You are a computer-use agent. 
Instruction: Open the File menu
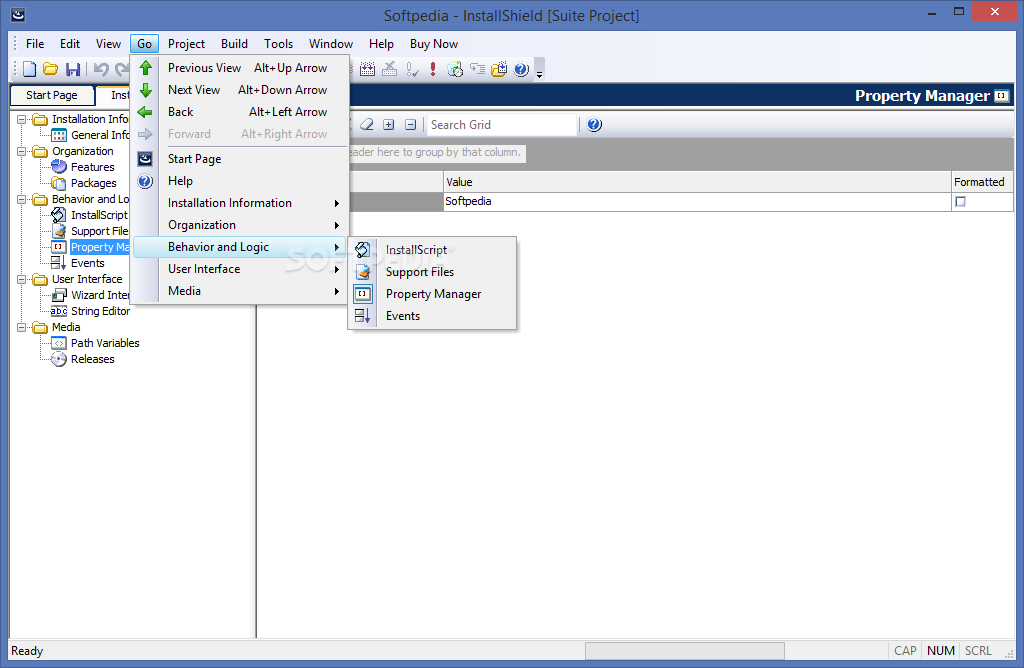click(35, 44)
